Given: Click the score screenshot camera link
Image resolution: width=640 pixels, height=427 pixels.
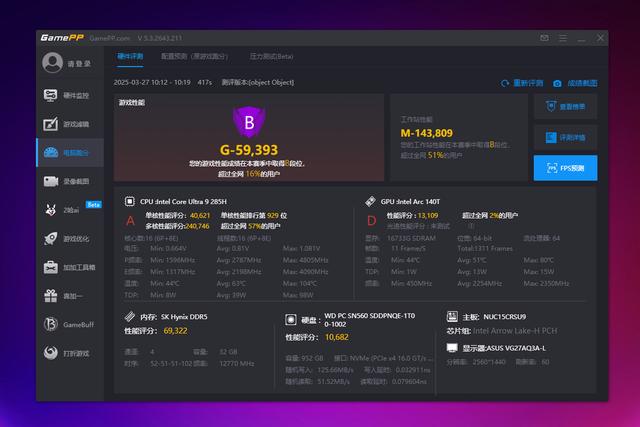Looking at the screenshot, I should (576, 83).
